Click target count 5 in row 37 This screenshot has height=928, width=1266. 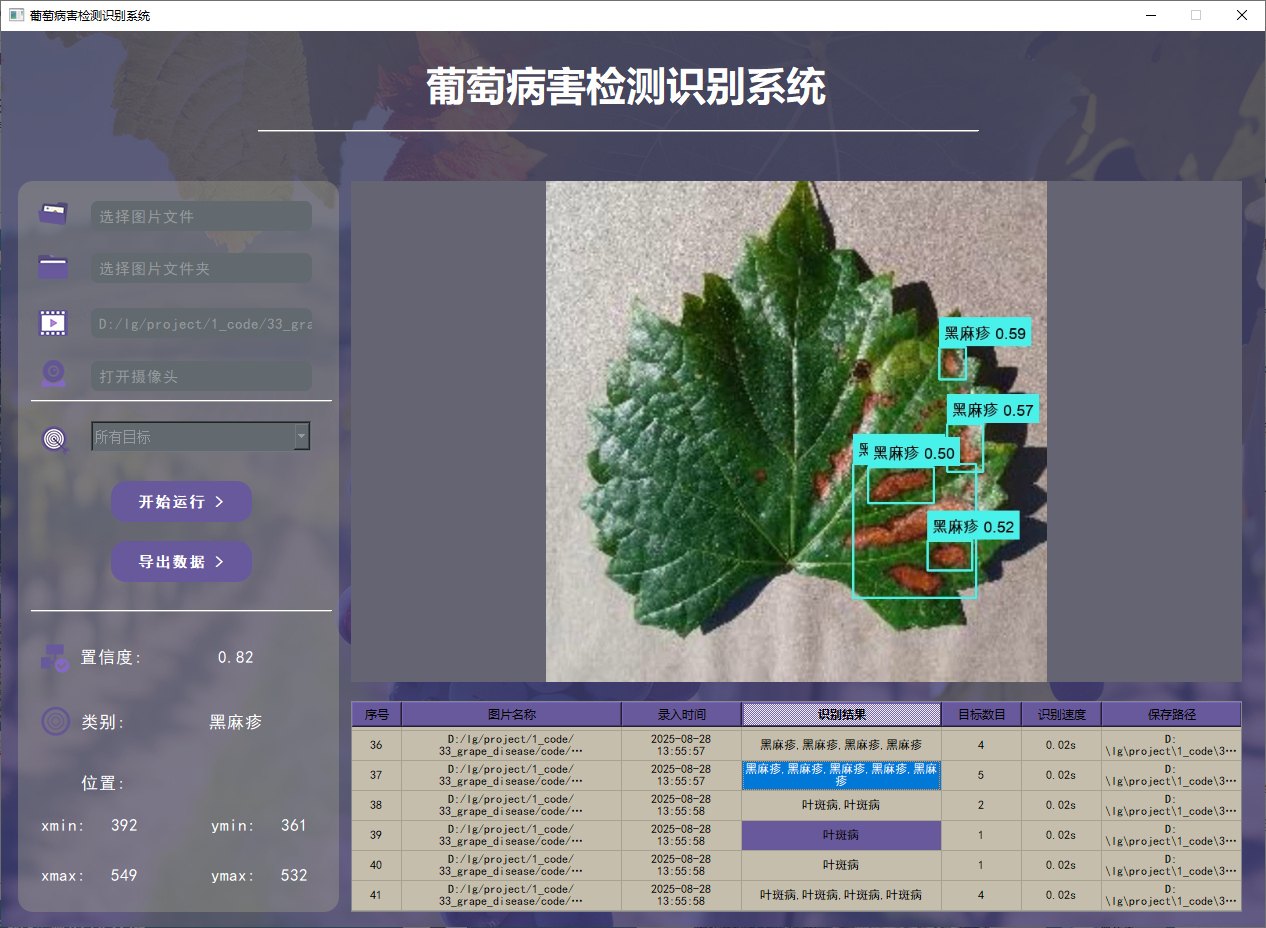[x=981, y=775]
